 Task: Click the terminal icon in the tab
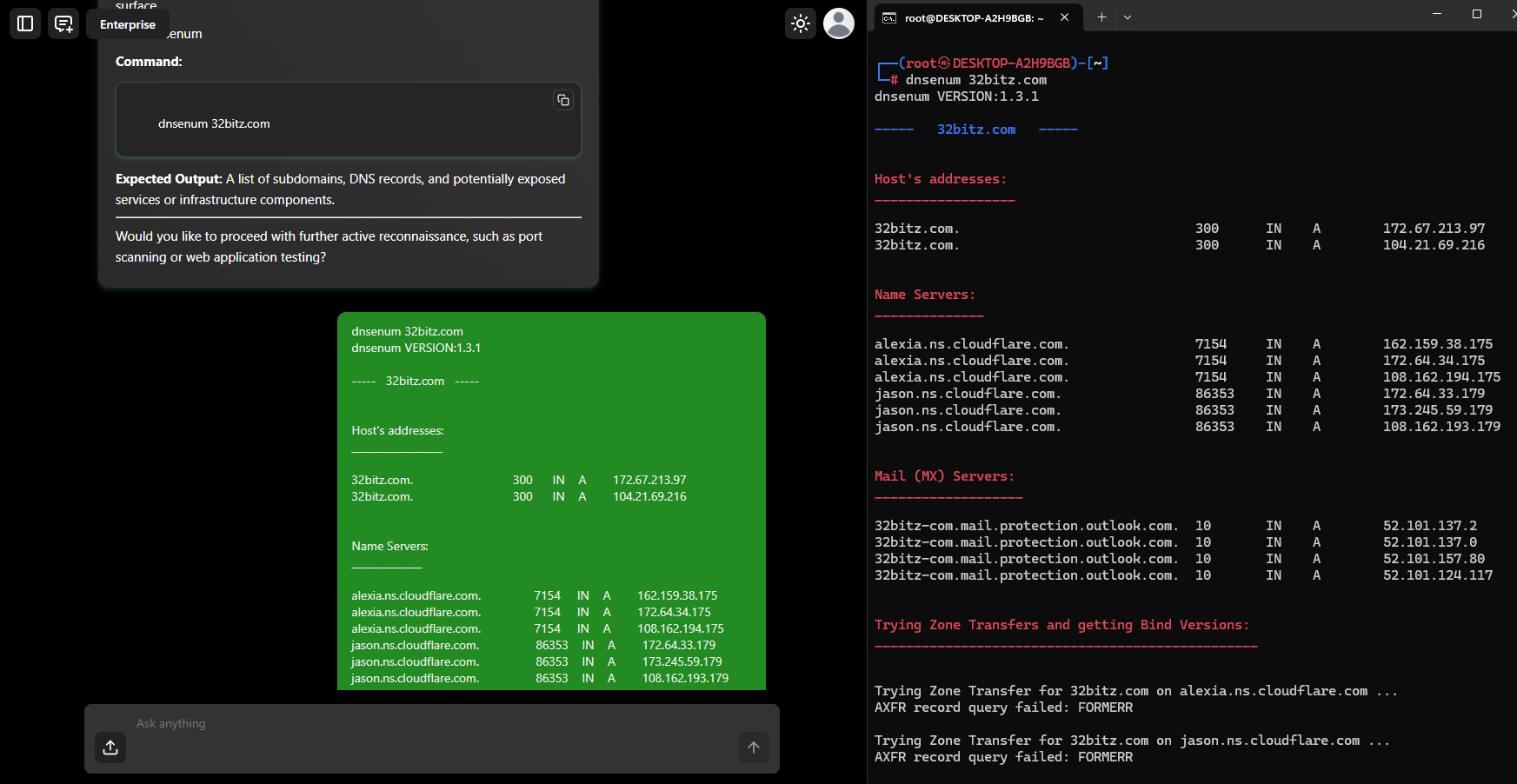pyautogui.click(x=889, y=17)
